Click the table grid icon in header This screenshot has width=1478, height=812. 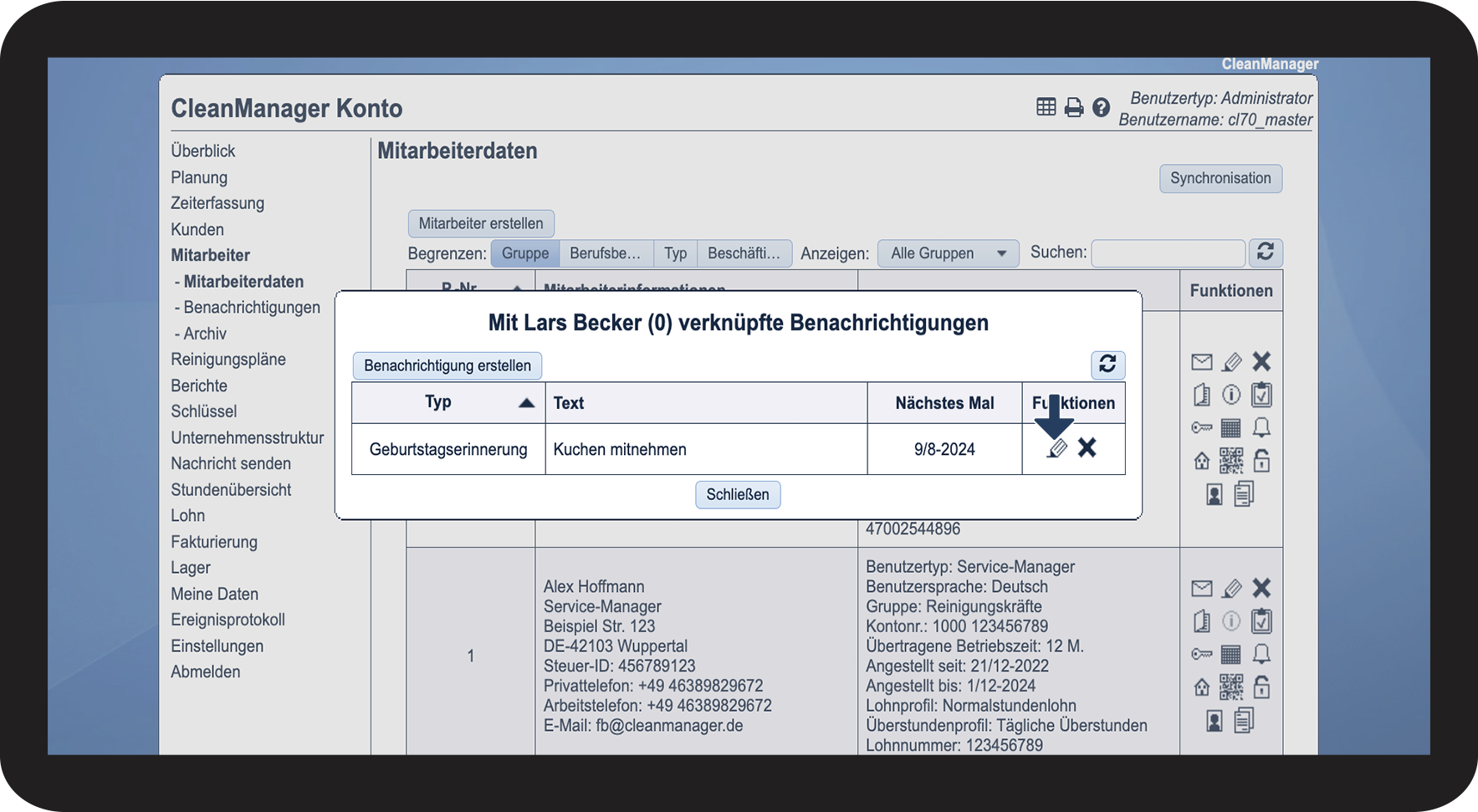[x=1046, y=107]
